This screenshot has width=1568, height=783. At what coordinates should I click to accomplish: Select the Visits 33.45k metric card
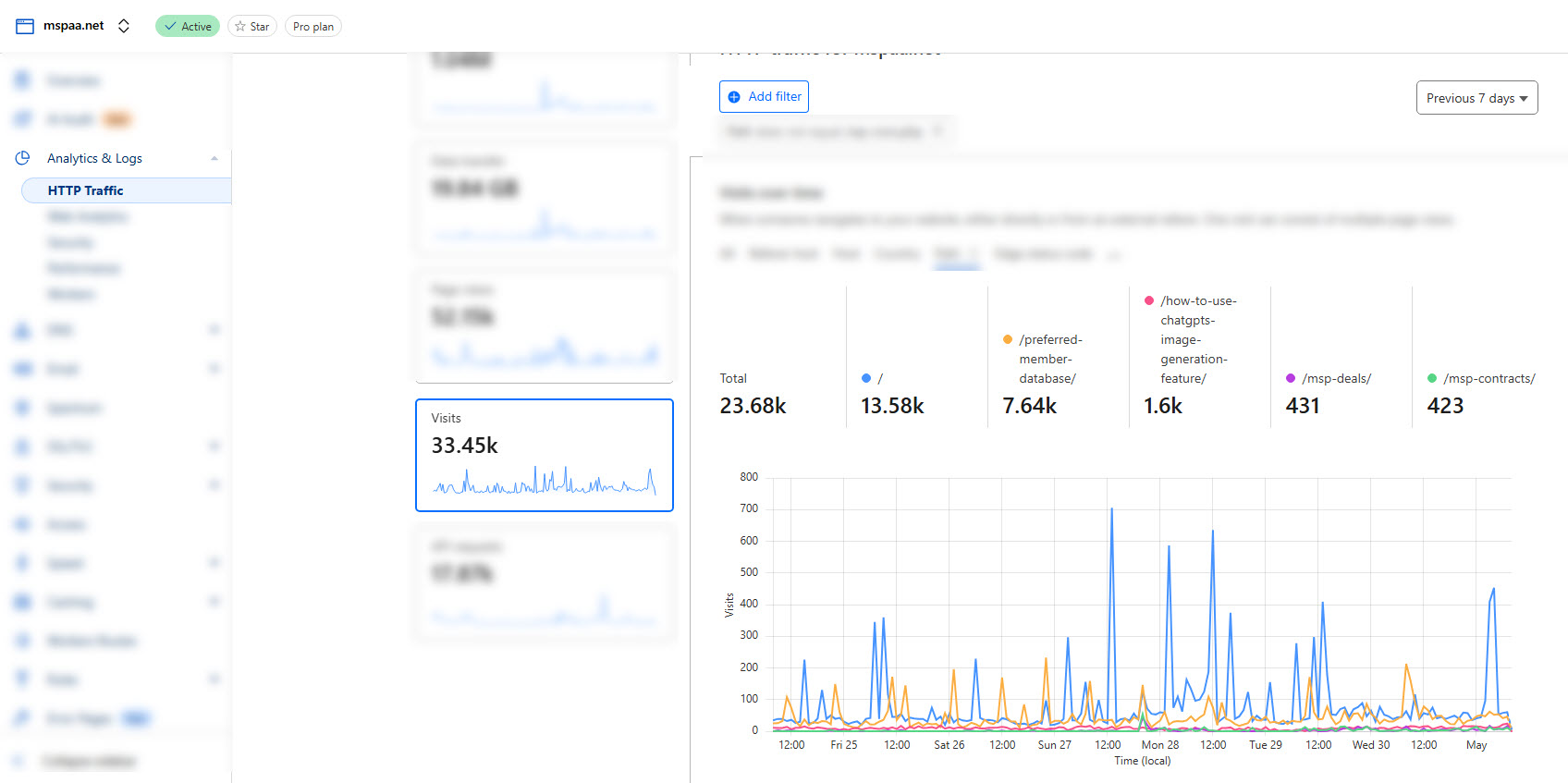tap(545, 455)
